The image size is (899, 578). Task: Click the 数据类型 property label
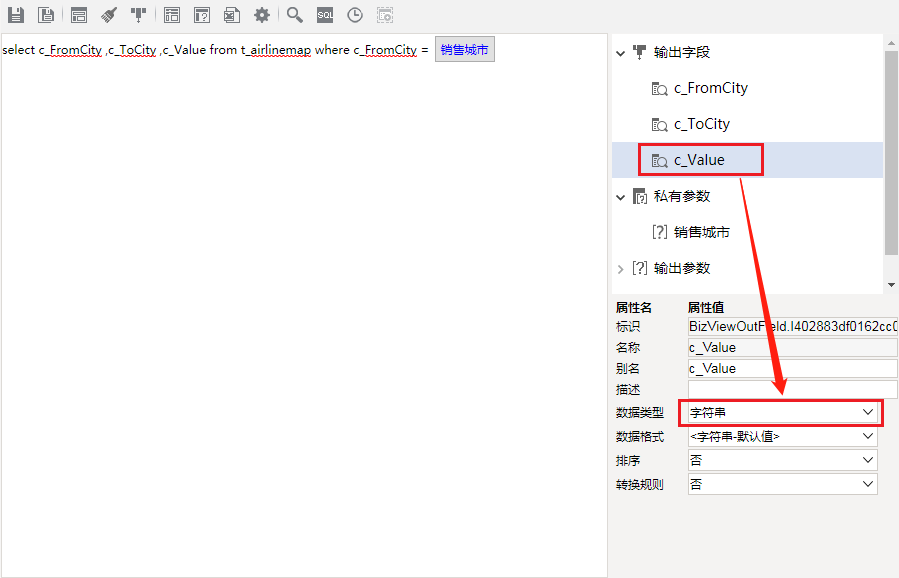pos(640,412)
